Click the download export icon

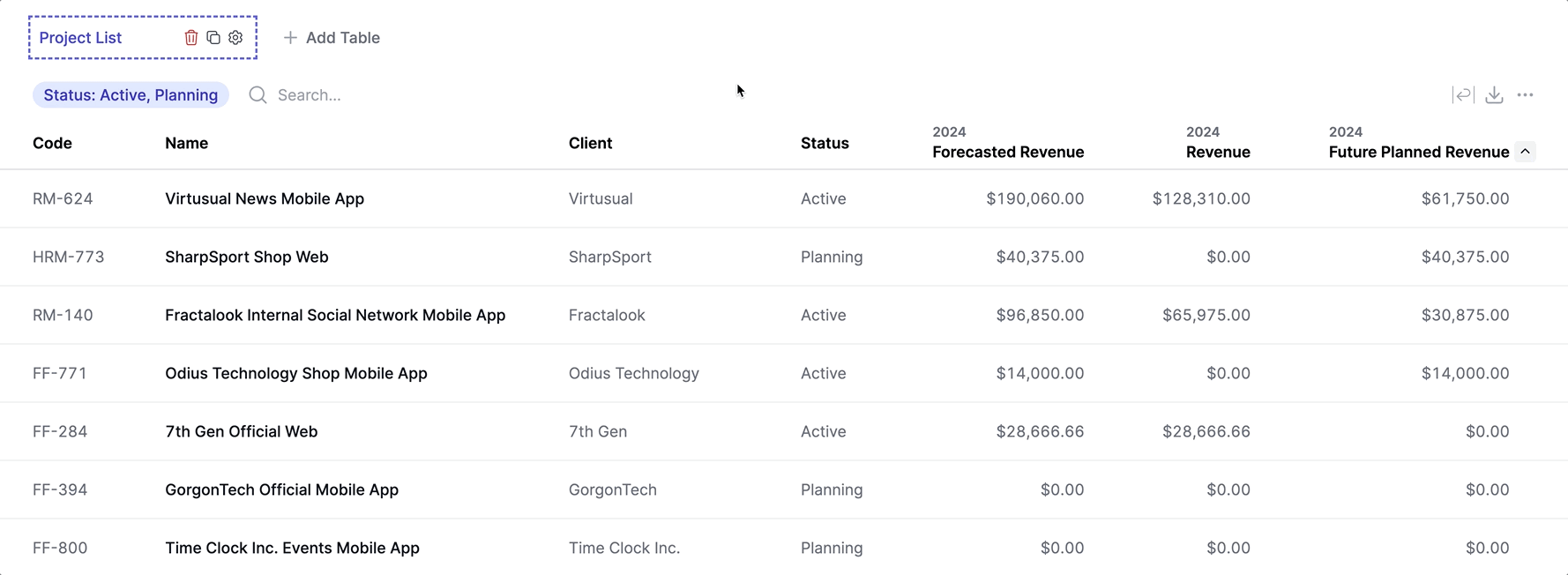pyautogui.click(x=1494, y=95)
